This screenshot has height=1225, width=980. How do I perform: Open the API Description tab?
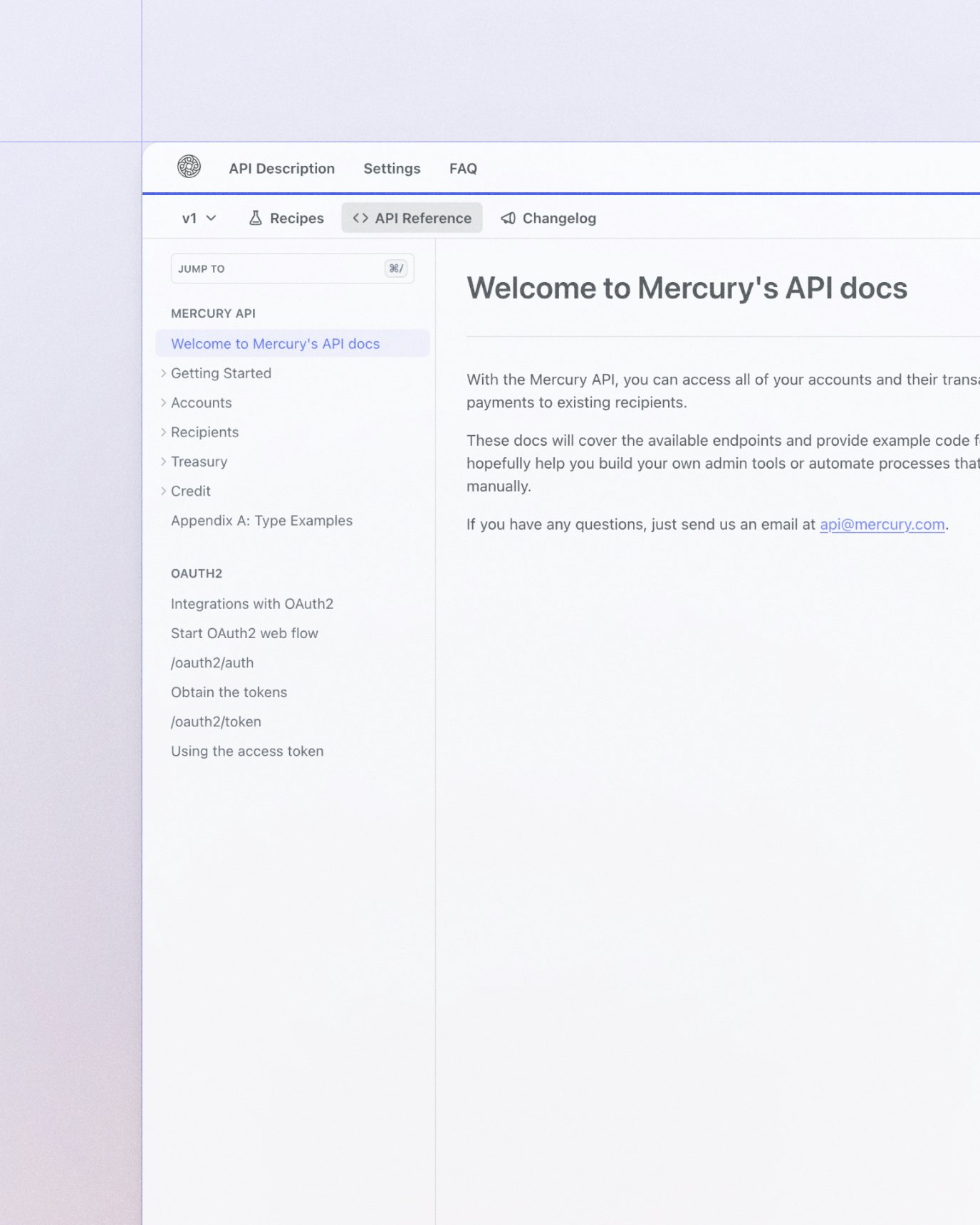(281, 168)
